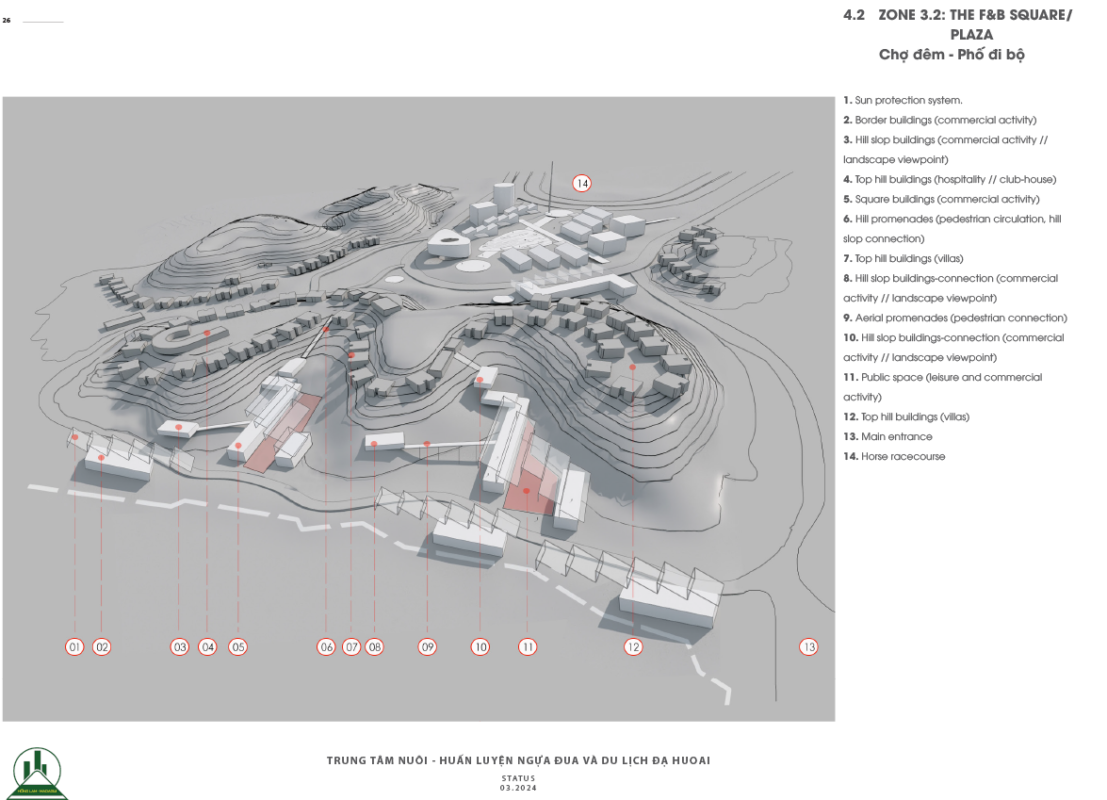Click the last legend entry, number 14
Image resolution: width=1107 pixels, height=800 pixels.
point(893,456)
